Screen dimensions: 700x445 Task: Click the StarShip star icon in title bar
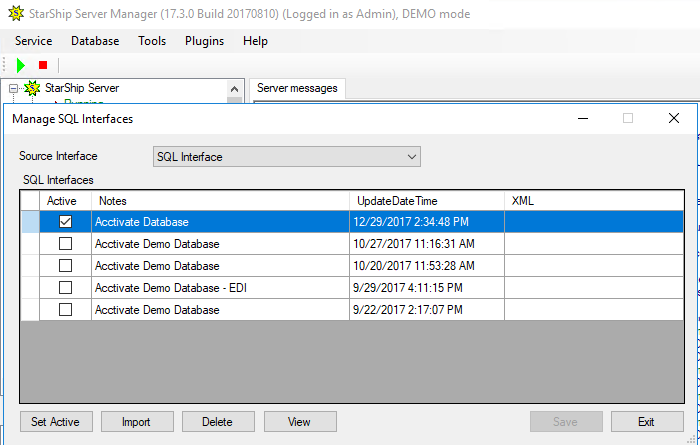(x=16, y=13)
